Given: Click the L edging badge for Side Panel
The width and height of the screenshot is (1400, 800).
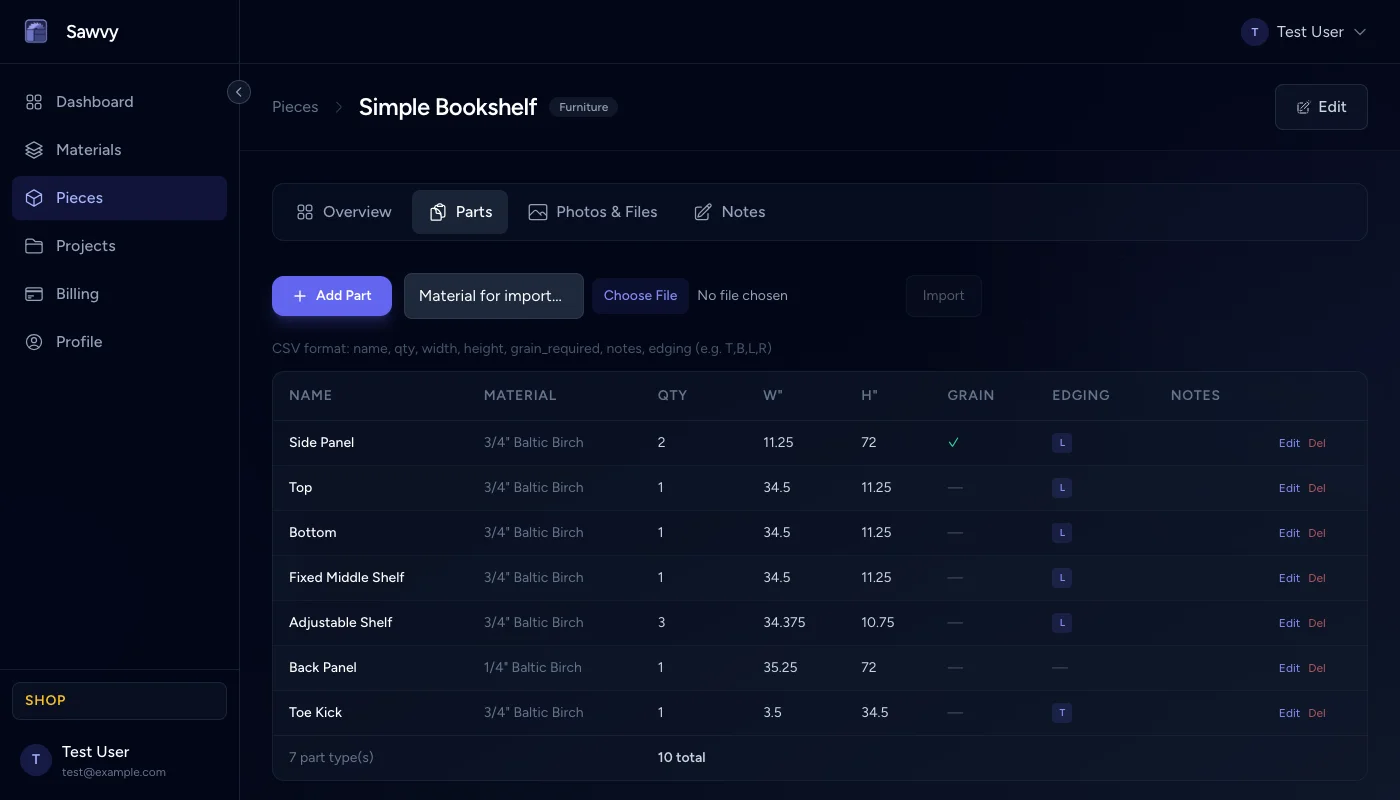Looking at the screenshot, I should tap(1062, 442).
